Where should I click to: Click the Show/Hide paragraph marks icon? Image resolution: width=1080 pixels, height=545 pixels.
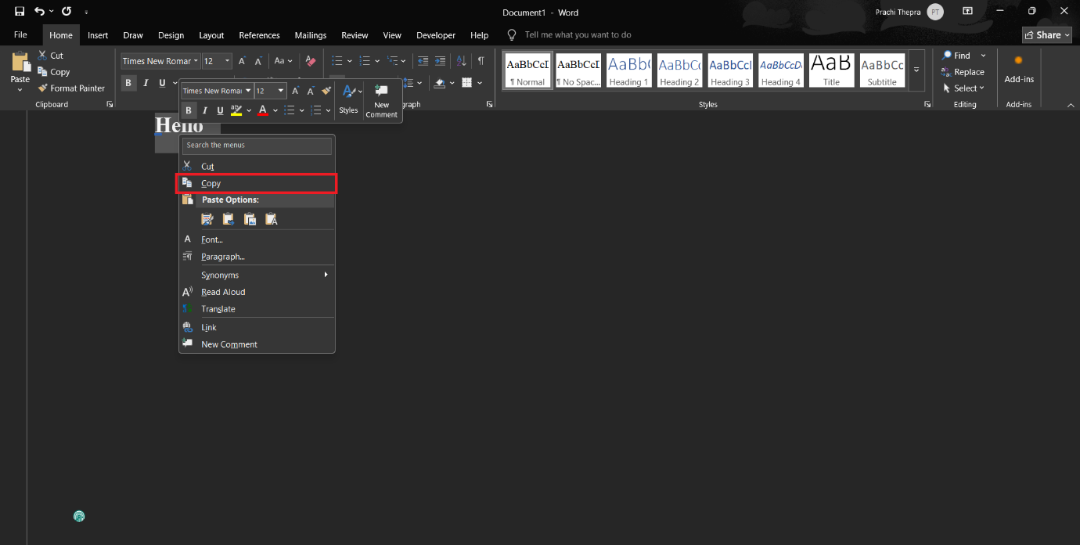click(481, 61)
